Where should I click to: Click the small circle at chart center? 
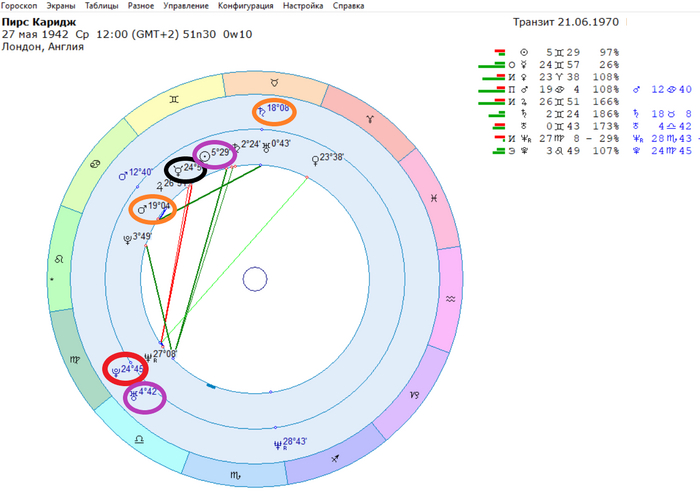click(x=255, y=278)
